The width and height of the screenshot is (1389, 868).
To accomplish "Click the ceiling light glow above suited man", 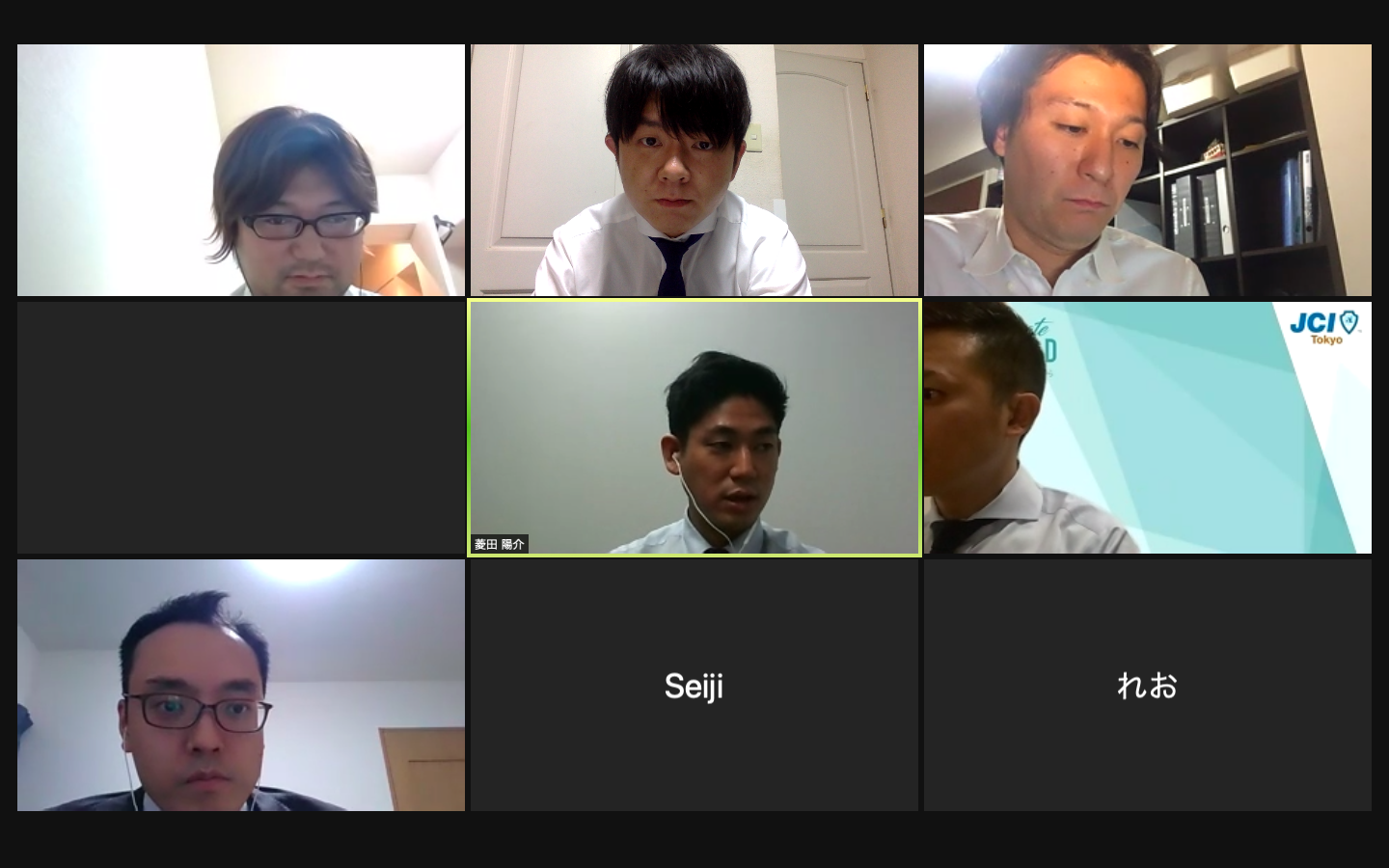I will pyautogui.click(x=299, y=571).
